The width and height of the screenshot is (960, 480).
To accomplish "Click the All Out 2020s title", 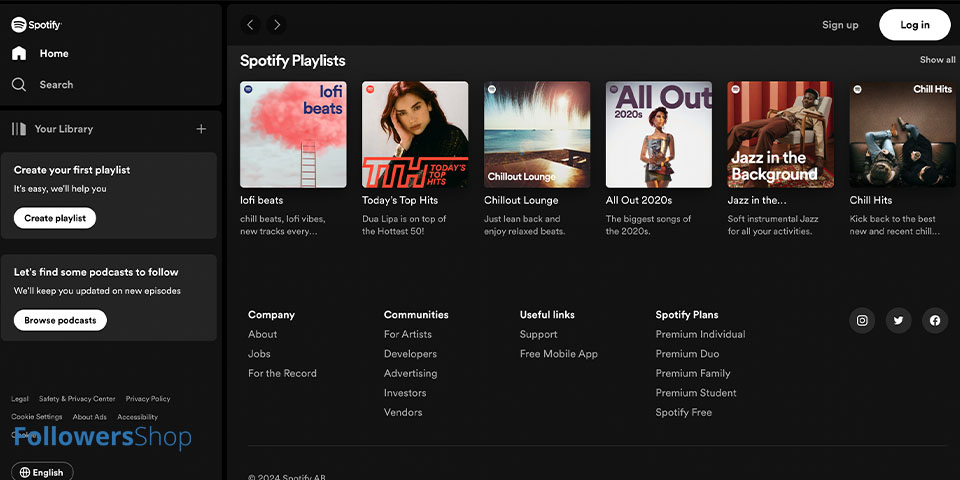I will coord(639,200).
